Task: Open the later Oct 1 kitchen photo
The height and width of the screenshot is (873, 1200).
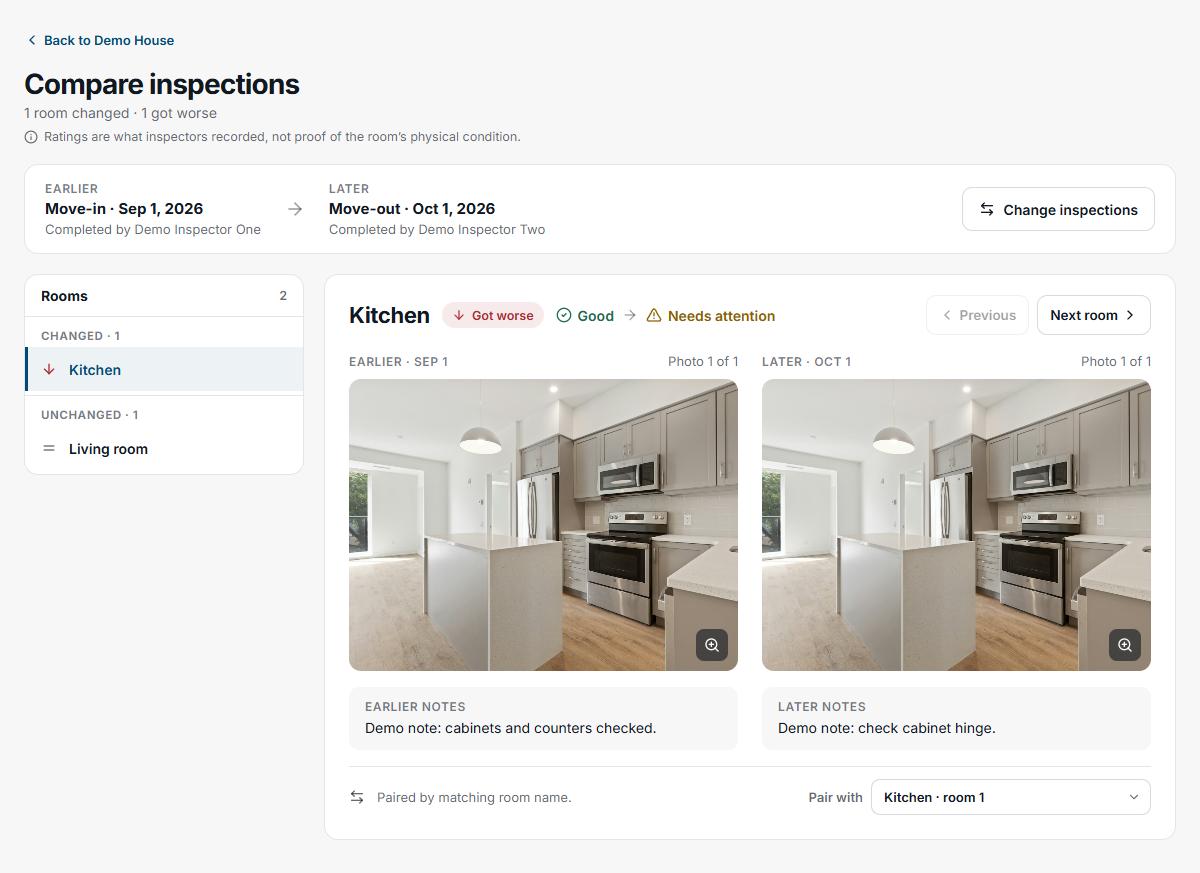Action: click(x=956, y=525)
